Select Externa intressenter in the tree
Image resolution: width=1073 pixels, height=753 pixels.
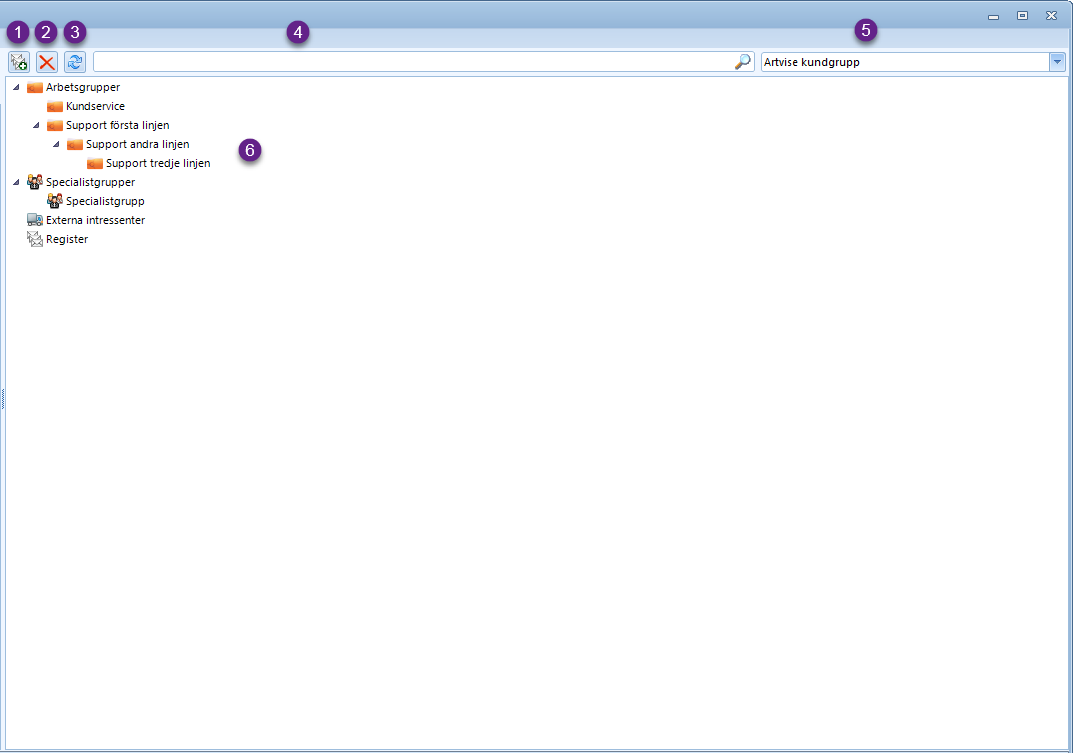[95, 220]
